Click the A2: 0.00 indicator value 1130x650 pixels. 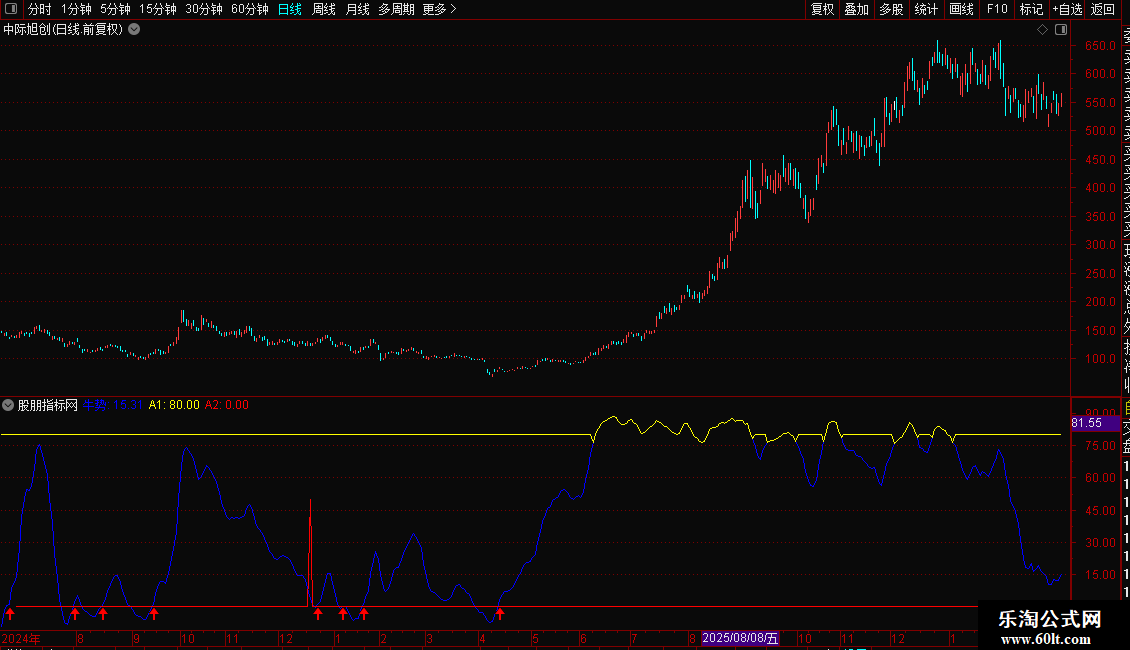click(226, 405)
